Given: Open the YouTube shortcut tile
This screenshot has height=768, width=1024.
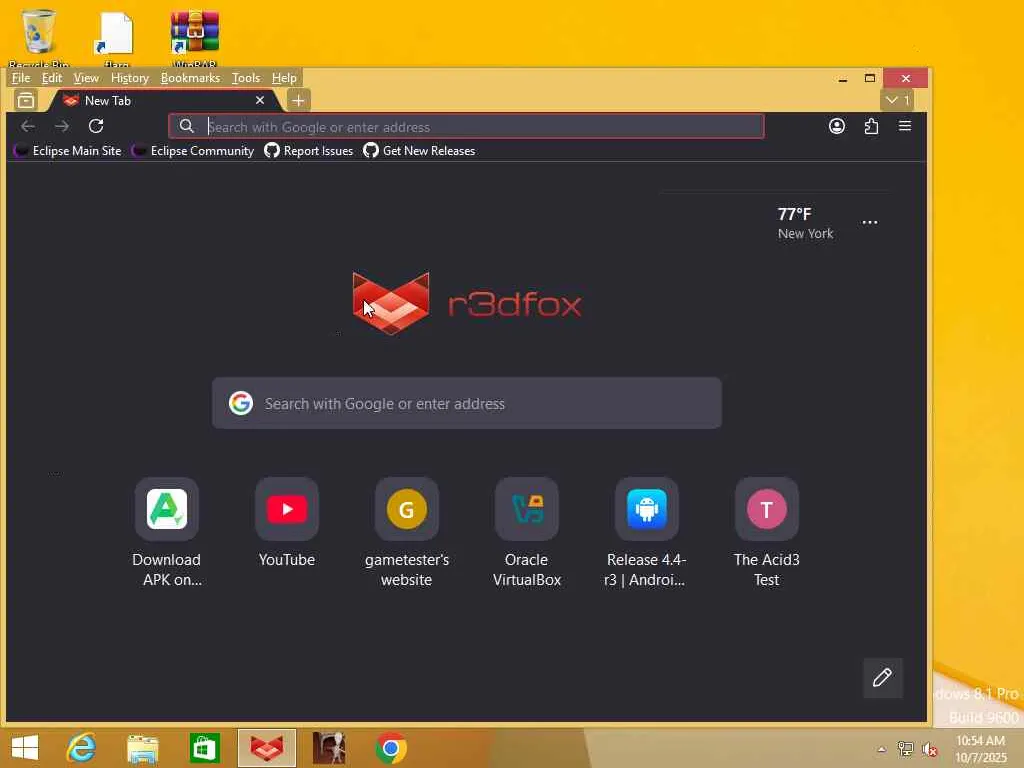Looking at the screenshot, I should [x=287, y=522].
